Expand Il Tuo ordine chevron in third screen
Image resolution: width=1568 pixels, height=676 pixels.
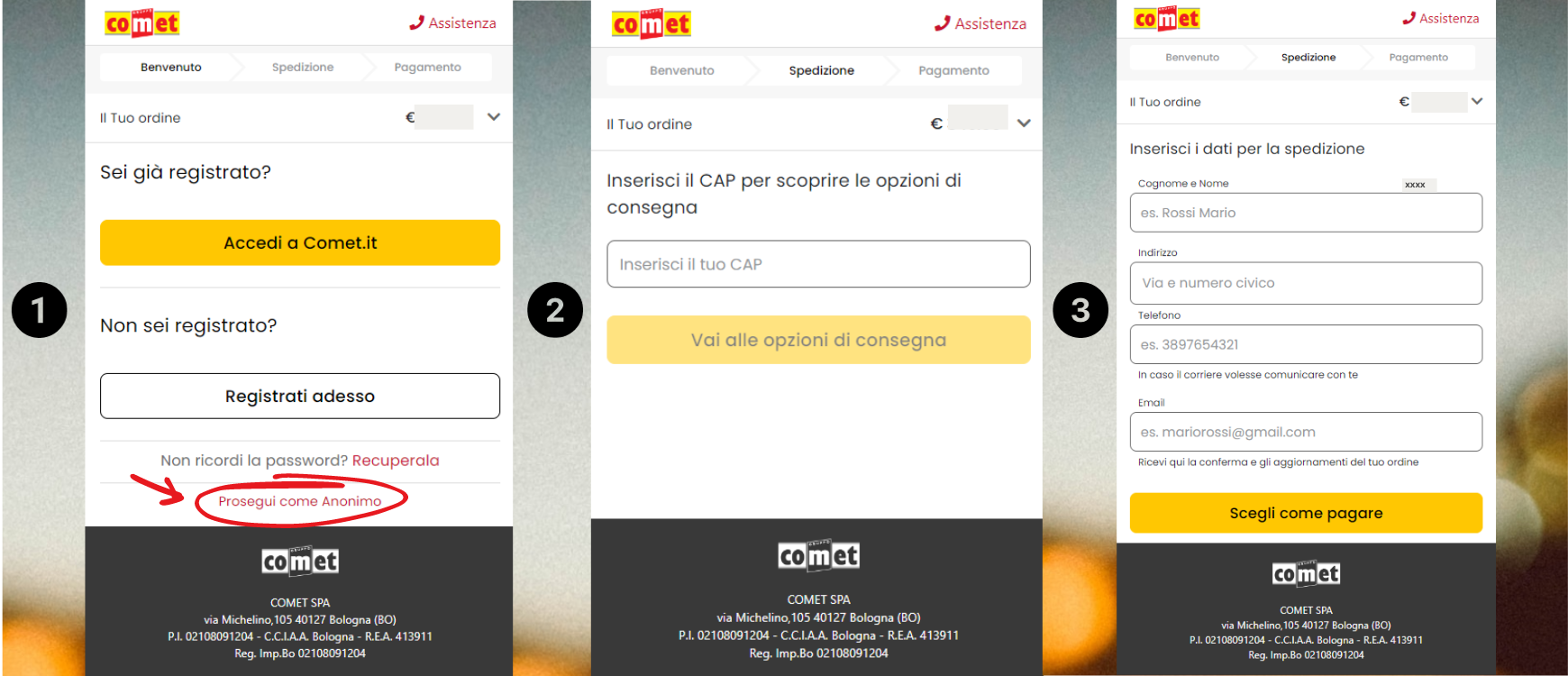[1477, 101]
